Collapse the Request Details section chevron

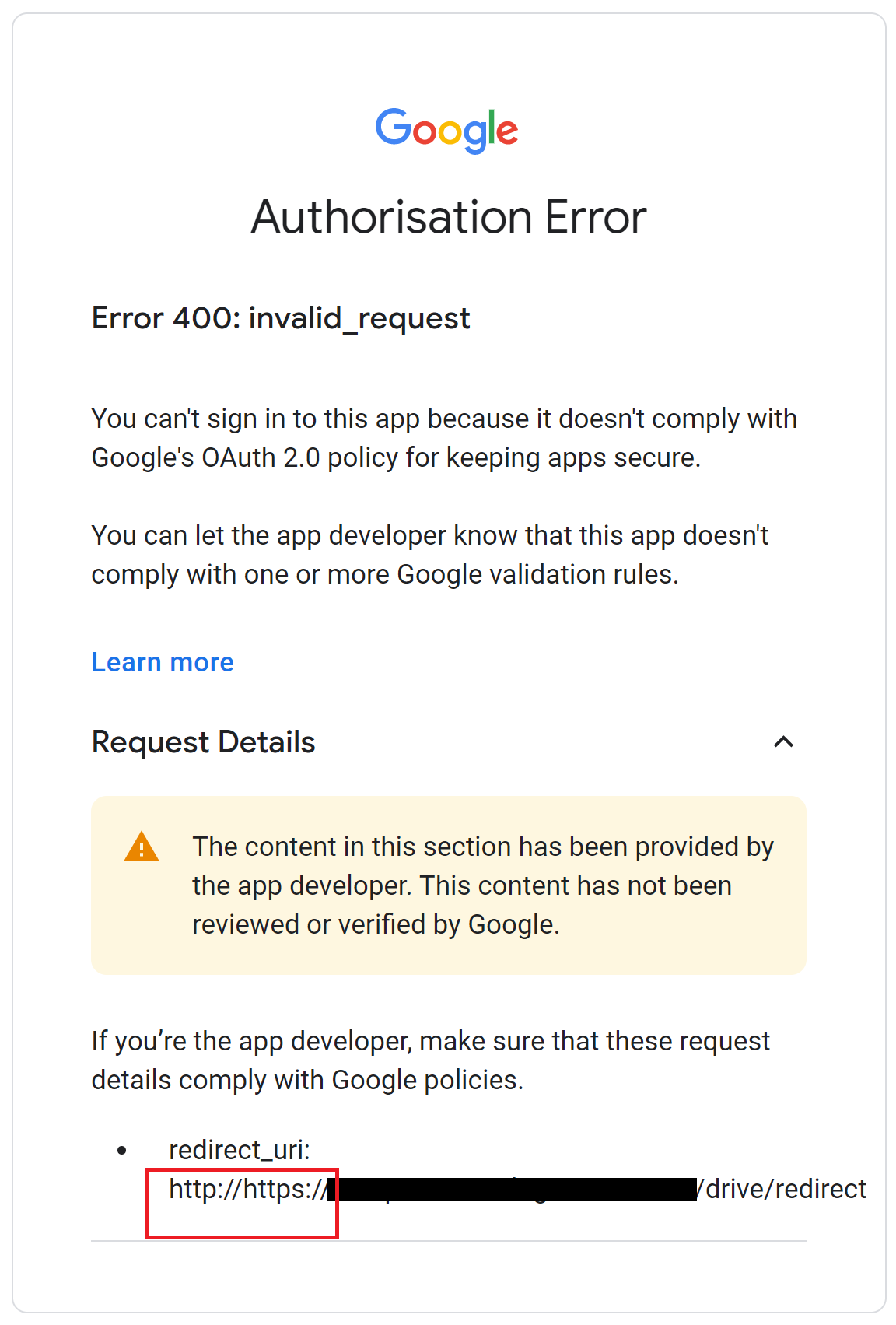783,741
